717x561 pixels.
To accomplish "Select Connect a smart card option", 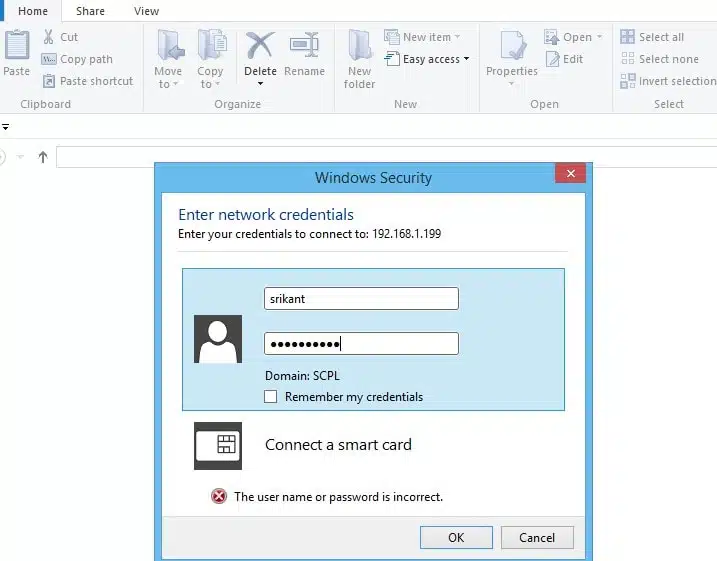I will tap(338, 445).
